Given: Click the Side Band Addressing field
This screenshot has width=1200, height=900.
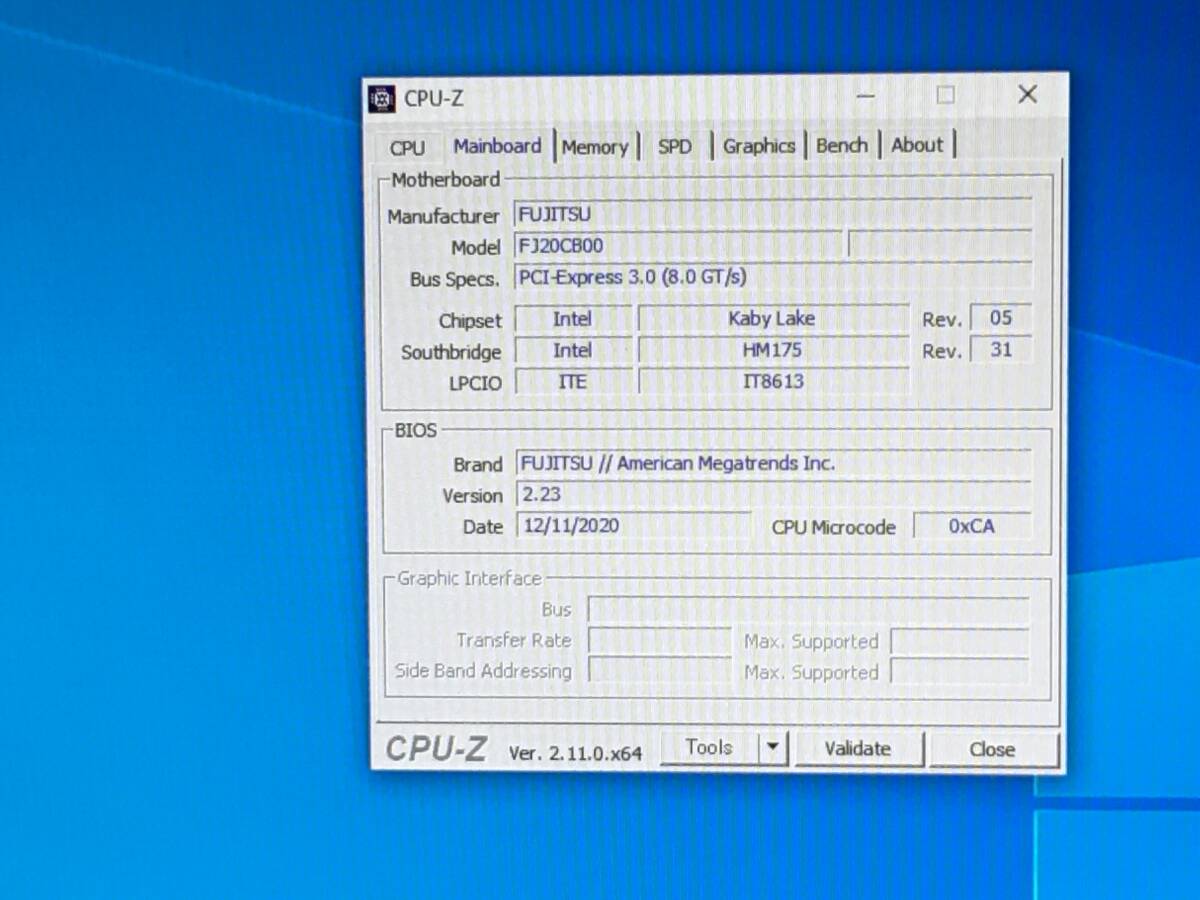Looking at the screenshot, I should tap(660, 671).
